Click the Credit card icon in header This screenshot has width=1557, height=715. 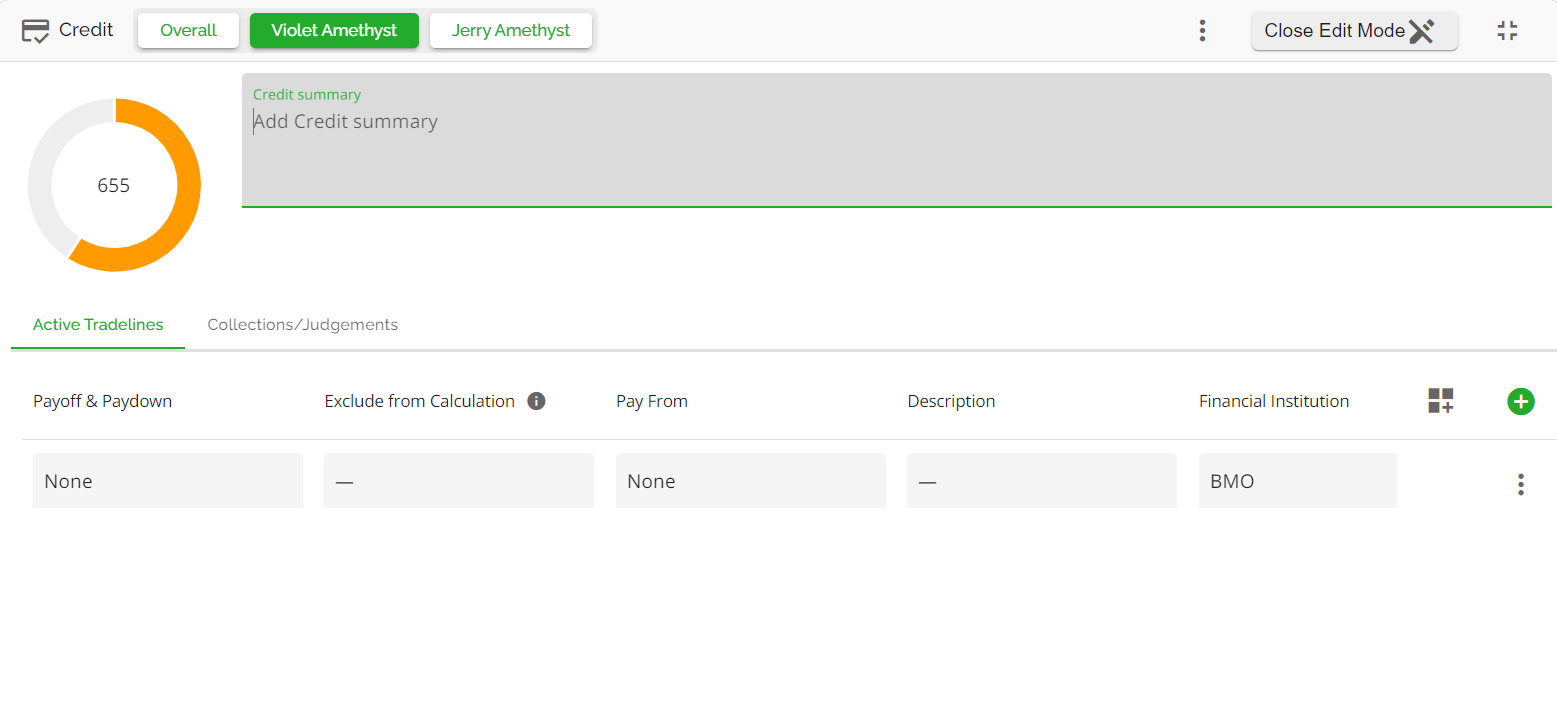coord(36,31)
